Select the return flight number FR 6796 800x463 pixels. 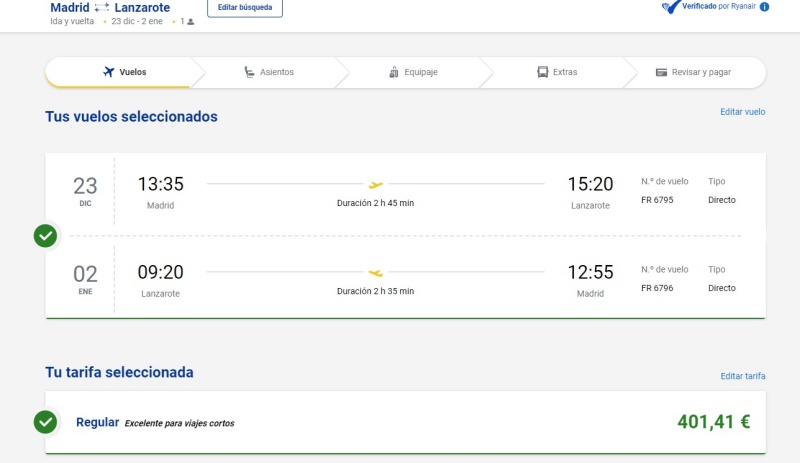click(657, 288)
